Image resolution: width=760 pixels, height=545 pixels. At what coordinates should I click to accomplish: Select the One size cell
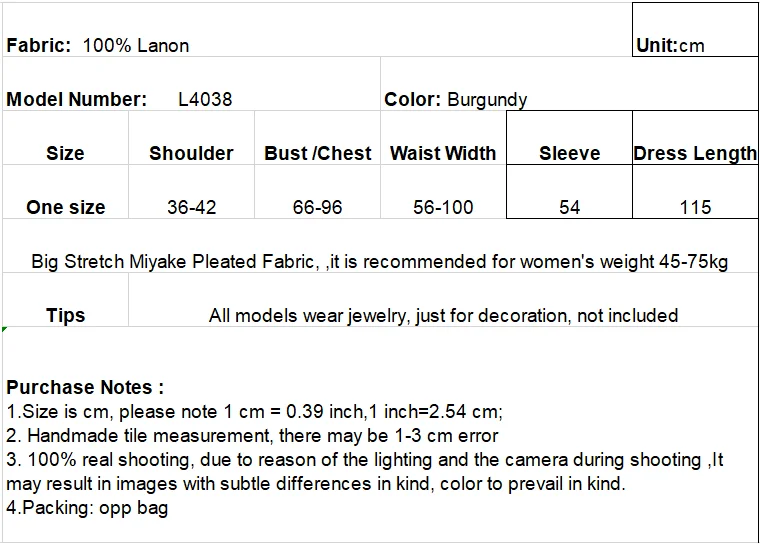pos(65,192)
